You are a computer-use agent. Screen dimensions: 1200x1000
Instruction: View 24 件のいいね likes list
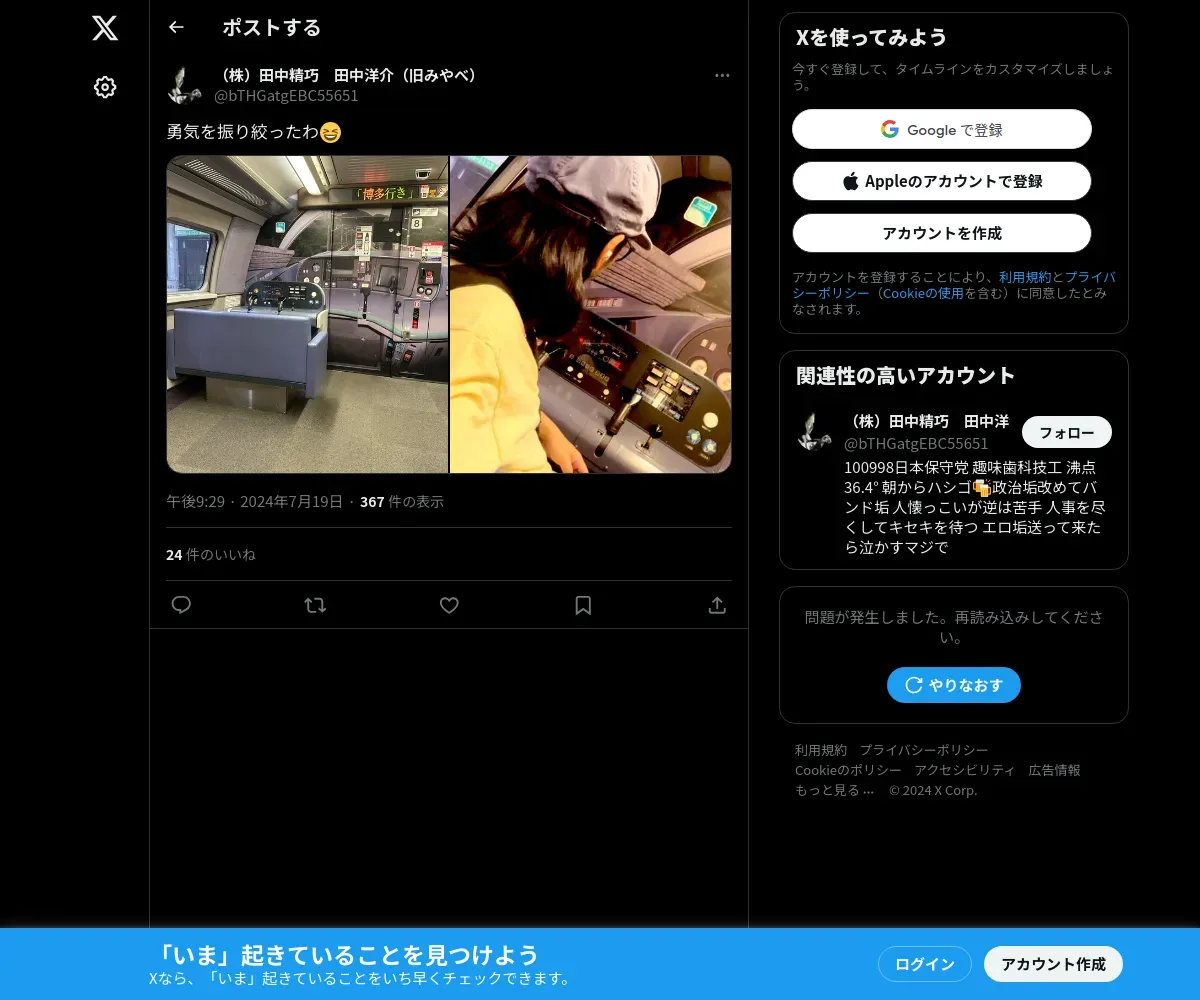211,554
